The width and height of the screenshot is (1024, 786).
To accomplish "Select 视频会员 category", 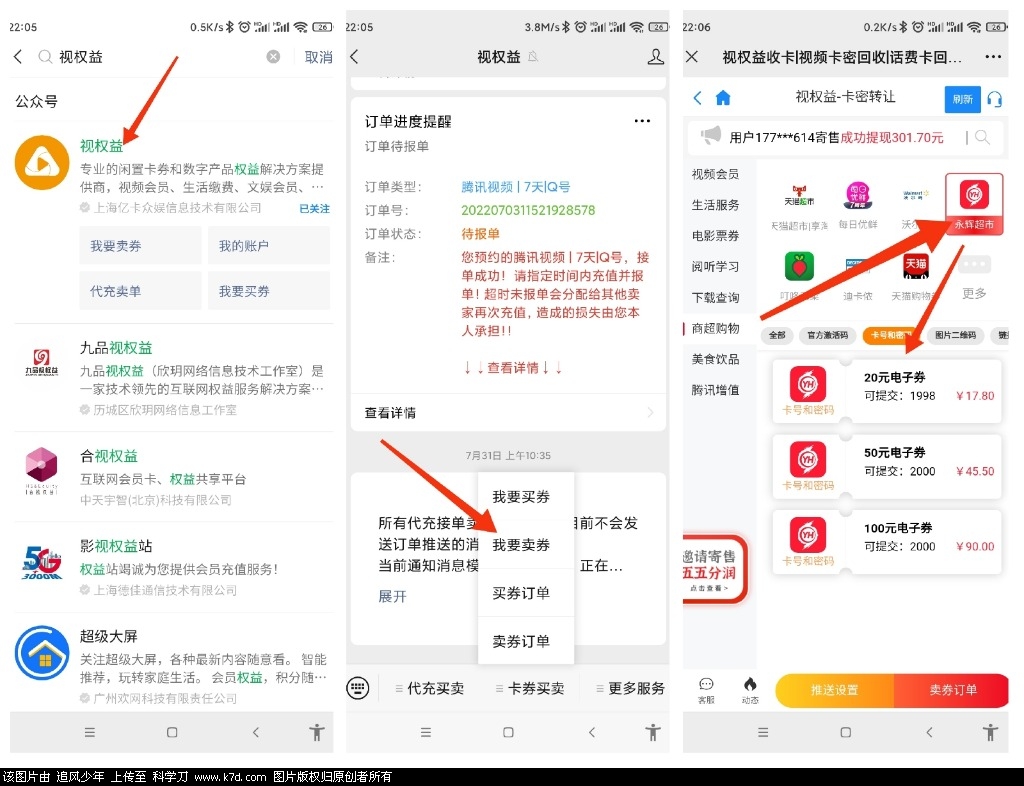I will (716, 174).
